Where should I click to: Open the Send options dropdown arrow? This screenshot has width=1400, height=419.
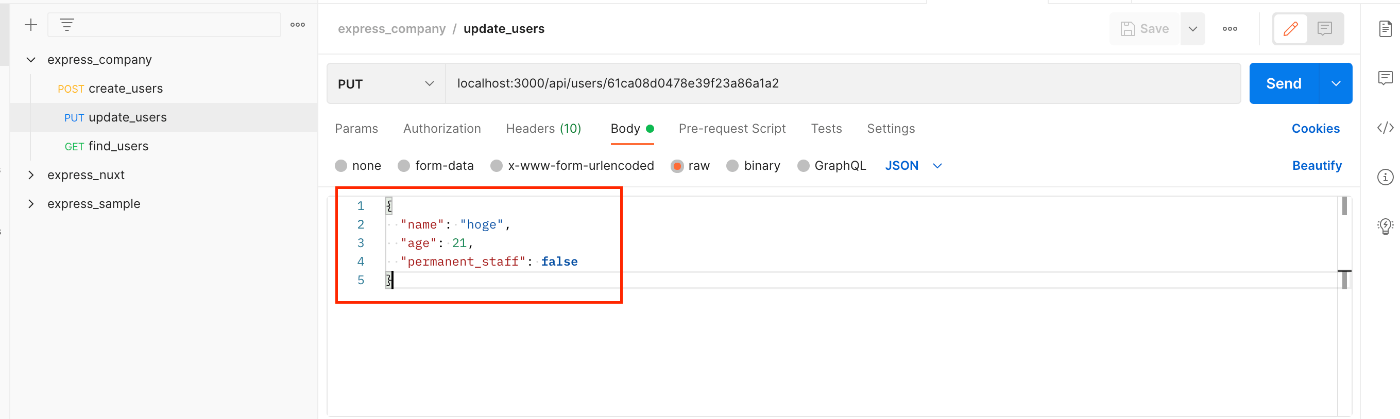tap(1336, 84)
